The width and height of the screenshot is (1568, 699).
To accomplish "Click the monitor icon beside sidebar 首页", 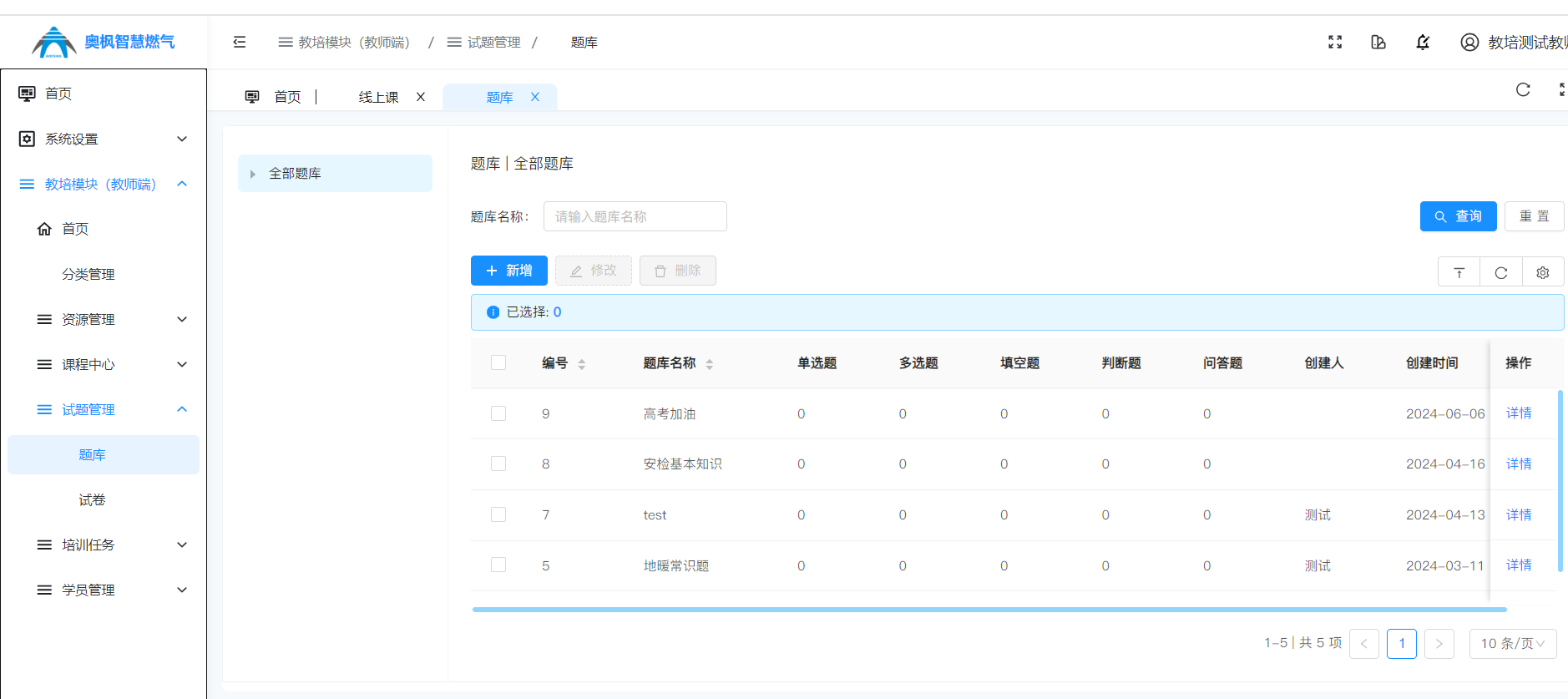I will point(27,94).
